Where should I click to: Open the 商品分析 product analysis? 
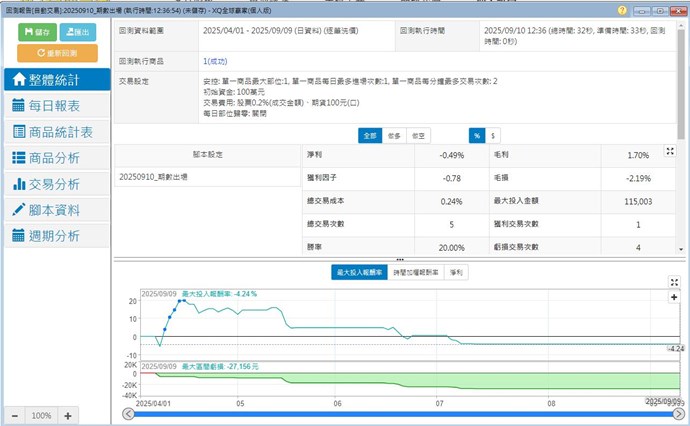coord(55,157)
